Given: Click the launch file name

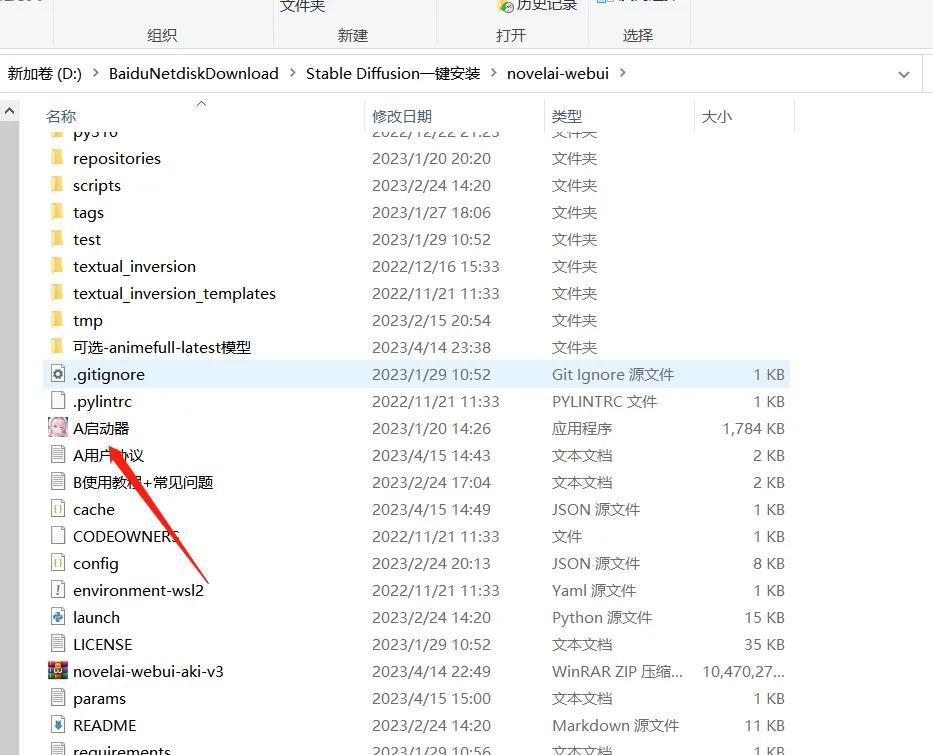Looking at the screenshot, I should coord(96,618).
